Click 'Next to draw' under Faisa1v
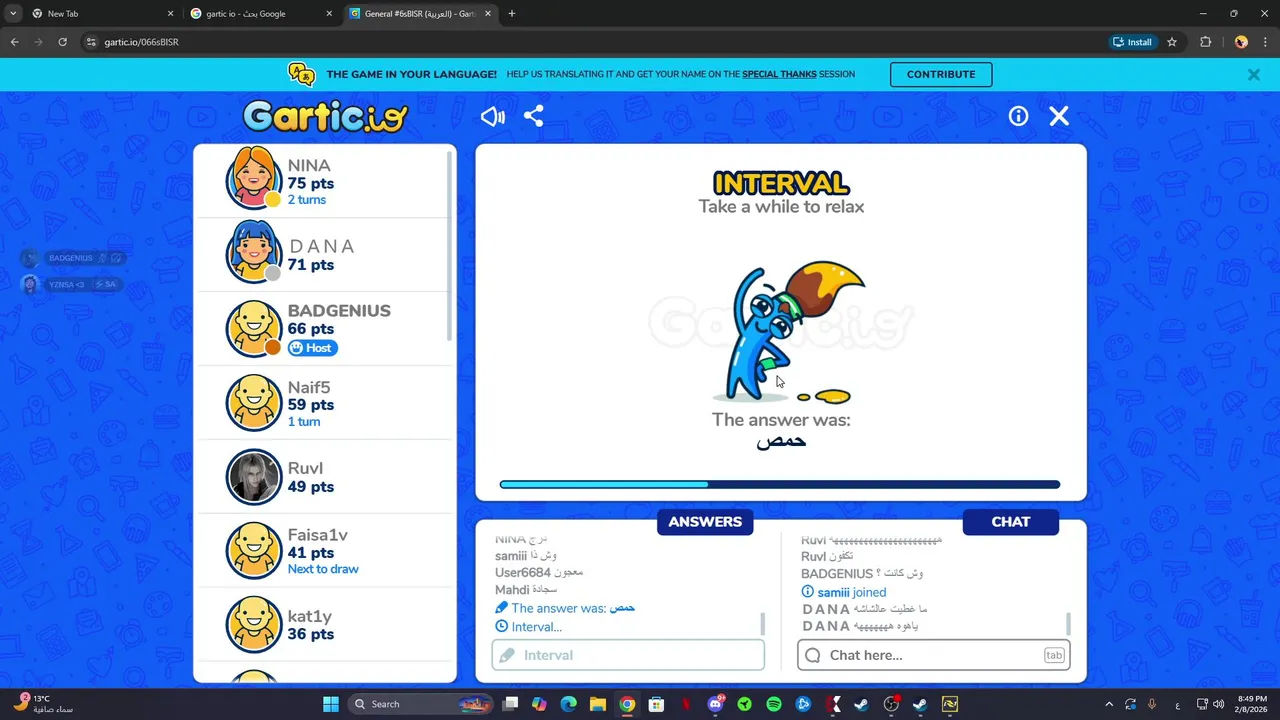The height and width of the screenshot is (720, 1280). (323, 569)
